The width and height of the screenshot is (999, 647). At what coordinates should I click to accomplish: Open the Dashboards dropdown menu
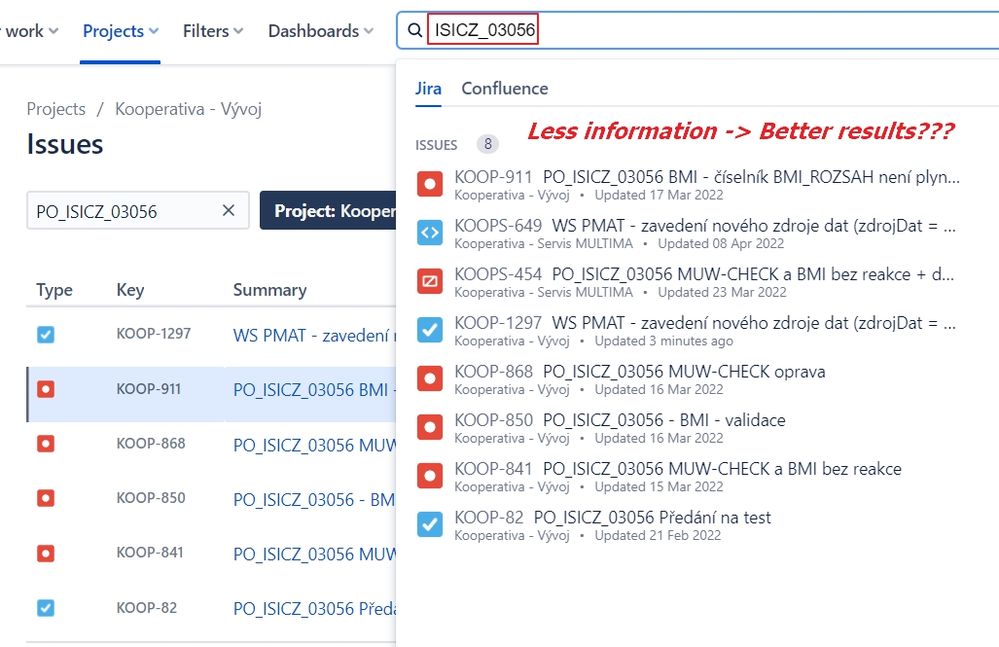coord(320,31)
